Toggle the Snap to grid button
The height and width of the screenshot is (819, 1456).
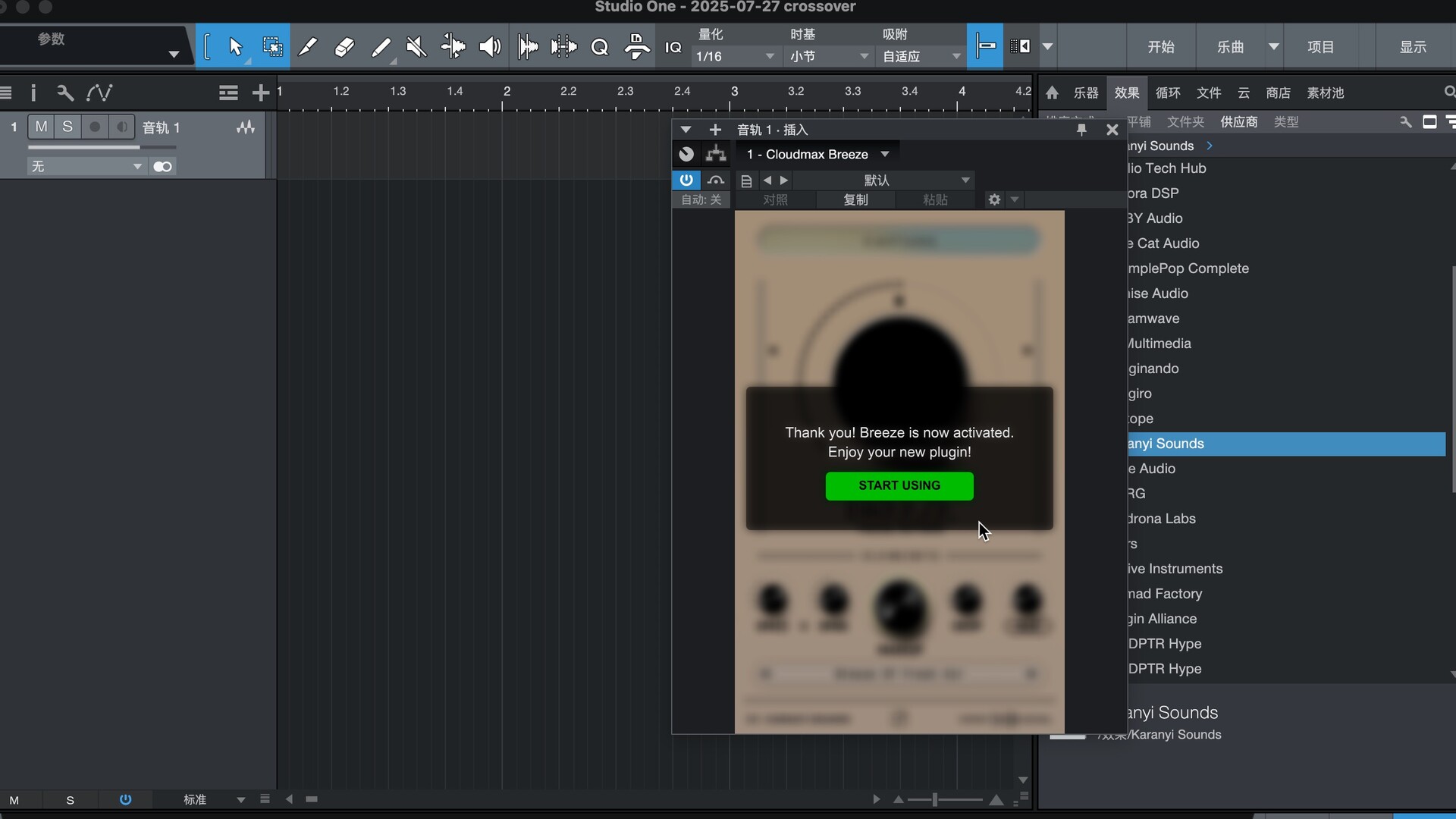(985, 46)
